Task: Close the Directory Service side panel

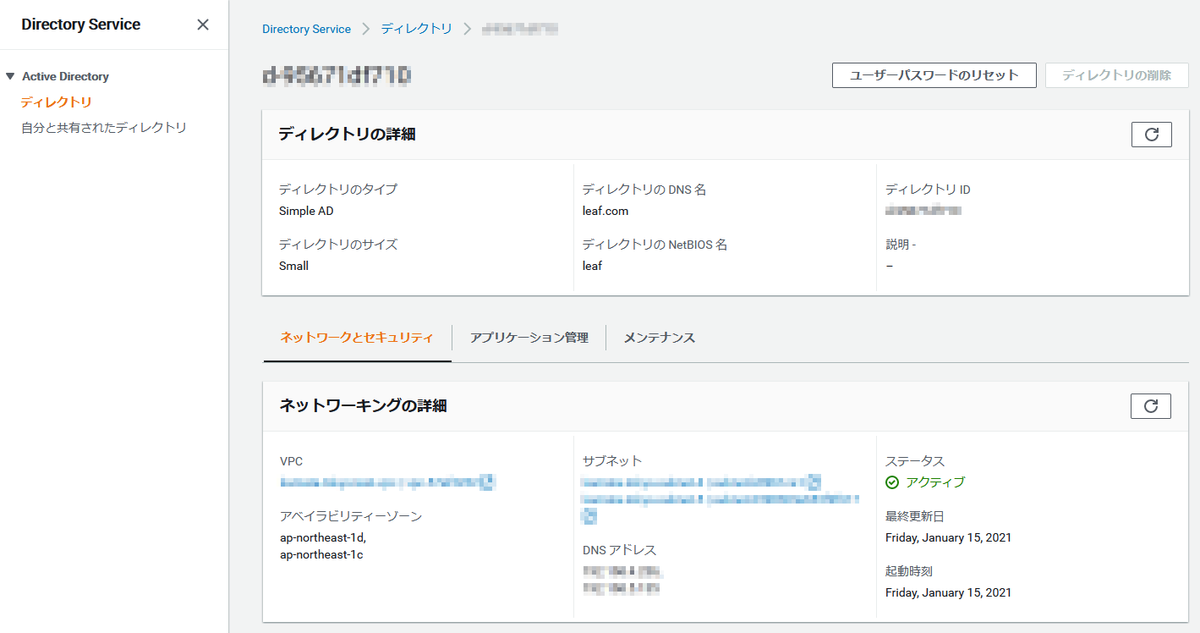Action: tap(203, 25)
